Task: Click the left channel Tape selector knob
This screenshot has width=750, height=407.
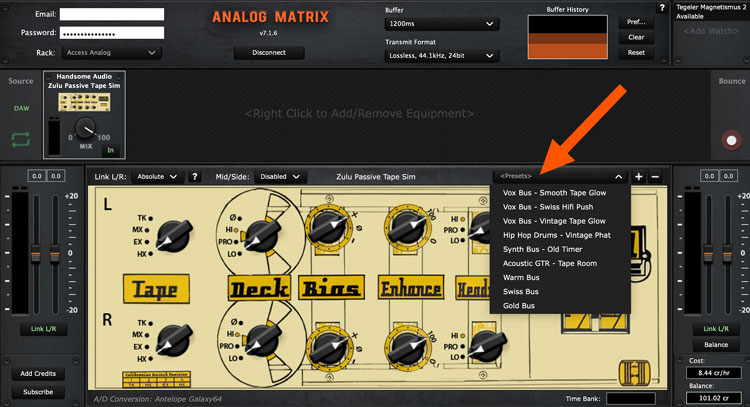Action: pyautogui.click(x=174, y=236)
